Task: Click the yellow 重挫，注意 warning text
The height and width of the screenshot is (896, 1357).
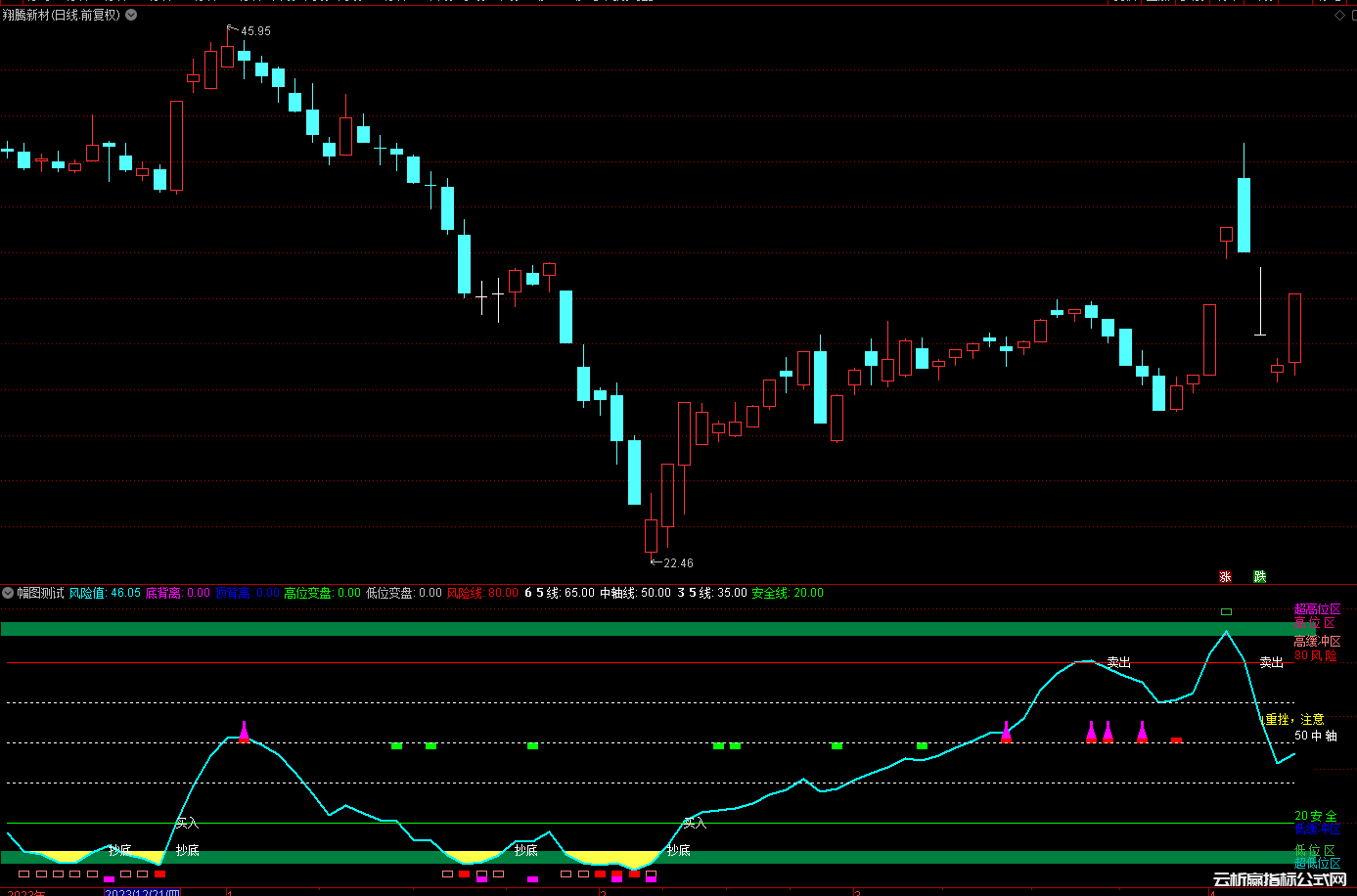Action: pyautogui.click(x=1294, y=720)
